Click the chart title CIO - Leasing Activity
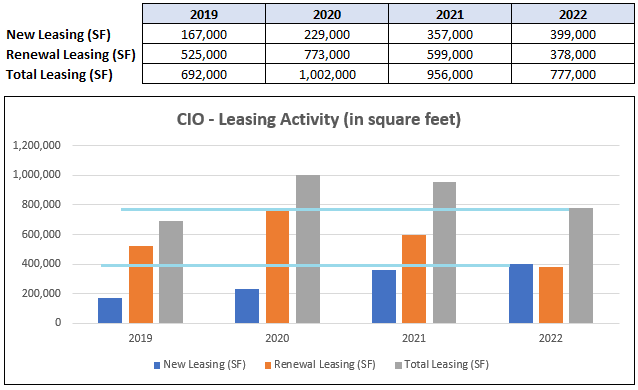The height and width of the screenshot is (390, 638). coord(319,120)
